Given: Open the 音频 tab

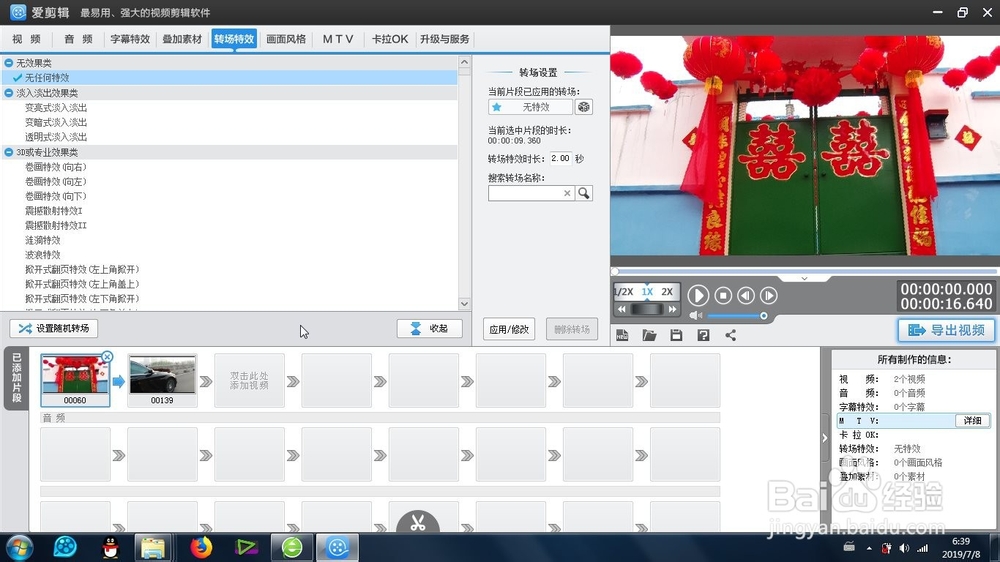Looking at the screenshot, I should point(78,39).
